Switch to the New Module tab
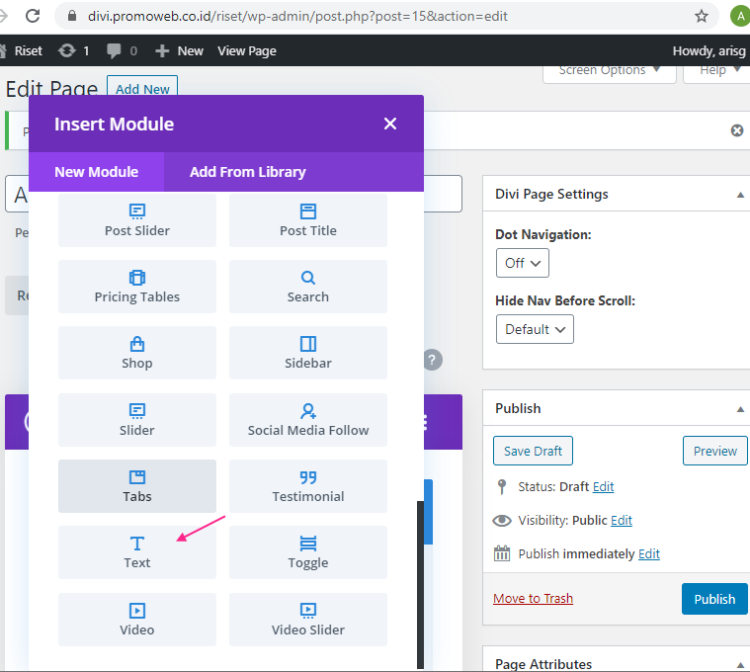Viewport: 750px width, 672px height. click(x=96, y=172)
